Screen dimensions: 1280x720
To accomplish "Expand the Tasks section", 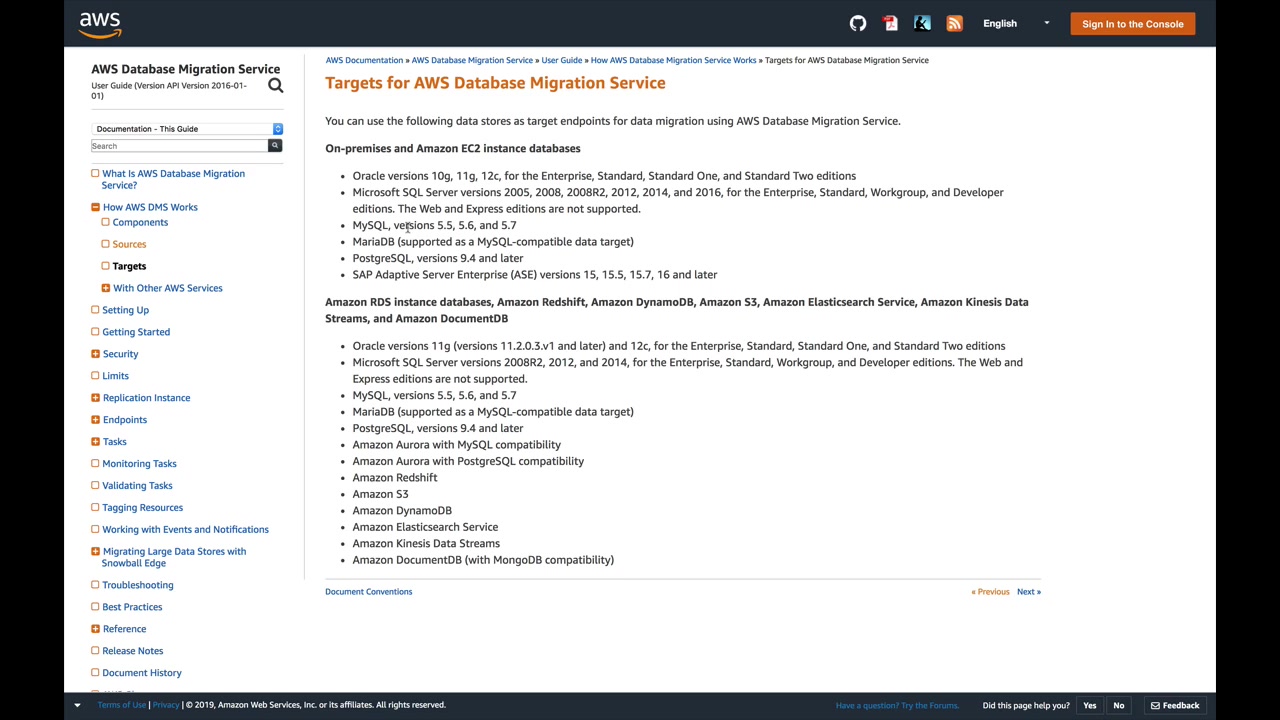I will click(95, 442).
